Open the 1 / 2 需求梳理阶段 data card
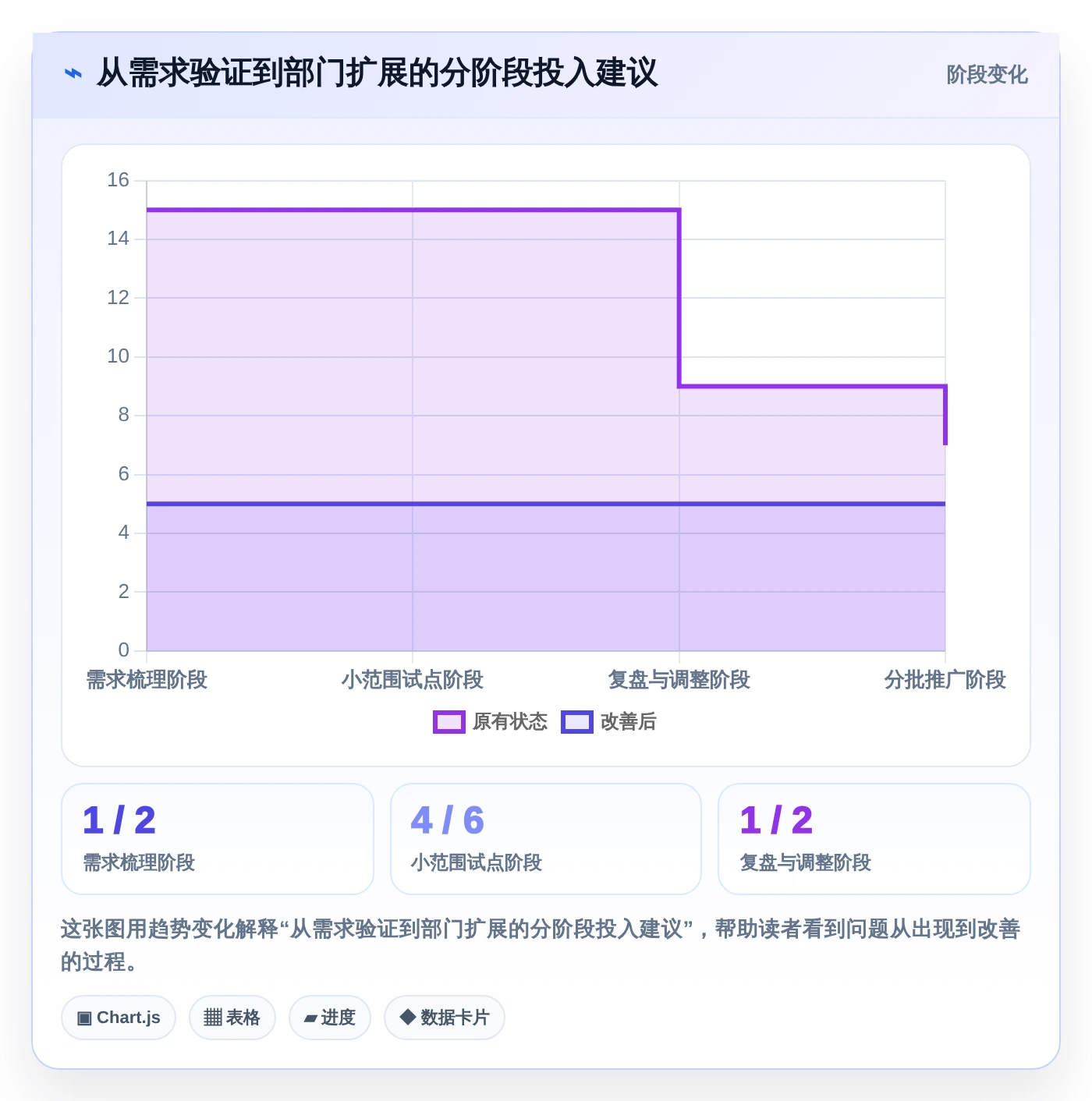The height and width of the screenshot is (1101, 1092). pyautogui.click(x=218, y=839)
